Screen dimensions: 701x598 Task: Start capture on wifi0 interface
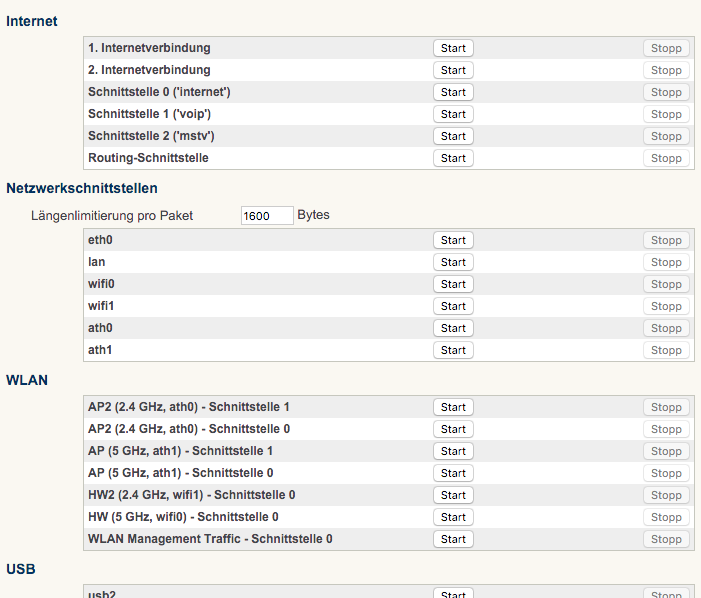[453, 284]
